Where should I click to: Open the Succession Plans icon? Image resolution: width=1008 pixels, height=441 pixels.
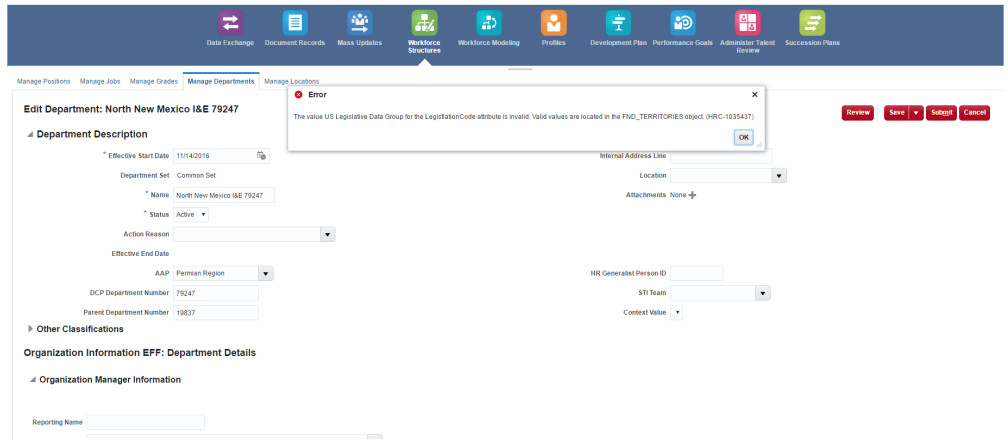812,23
